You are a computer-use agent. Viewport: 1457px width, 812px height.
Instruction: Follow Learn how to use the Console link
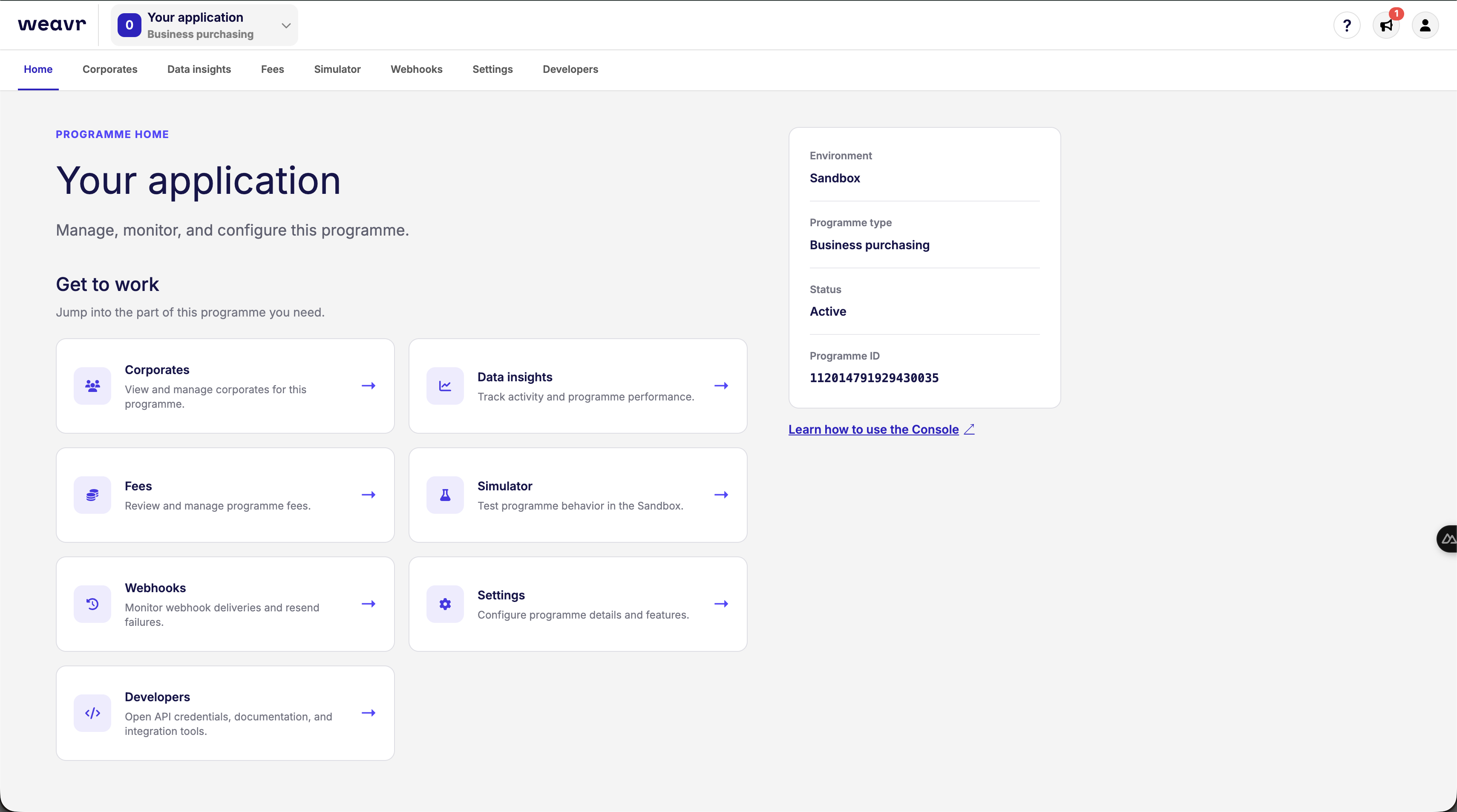click(x=873, y=429)
